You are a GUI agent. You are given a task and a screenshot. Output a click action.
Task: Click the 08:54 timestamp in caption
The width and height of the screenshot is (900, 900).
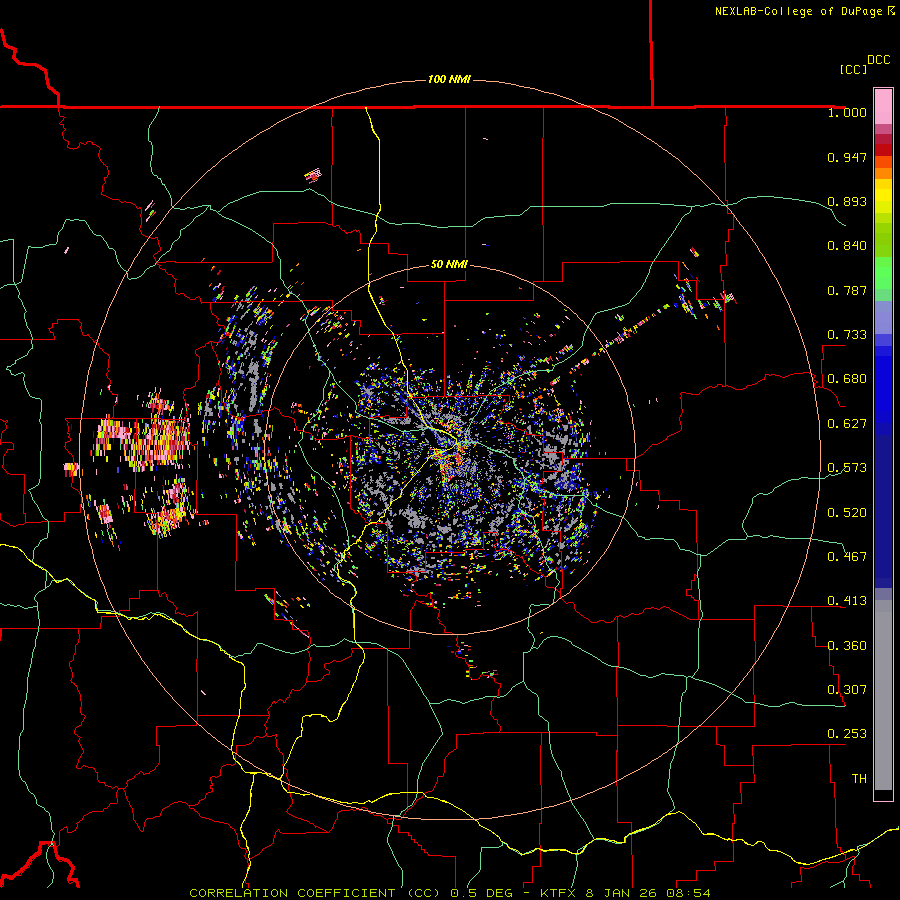[688, 893]
